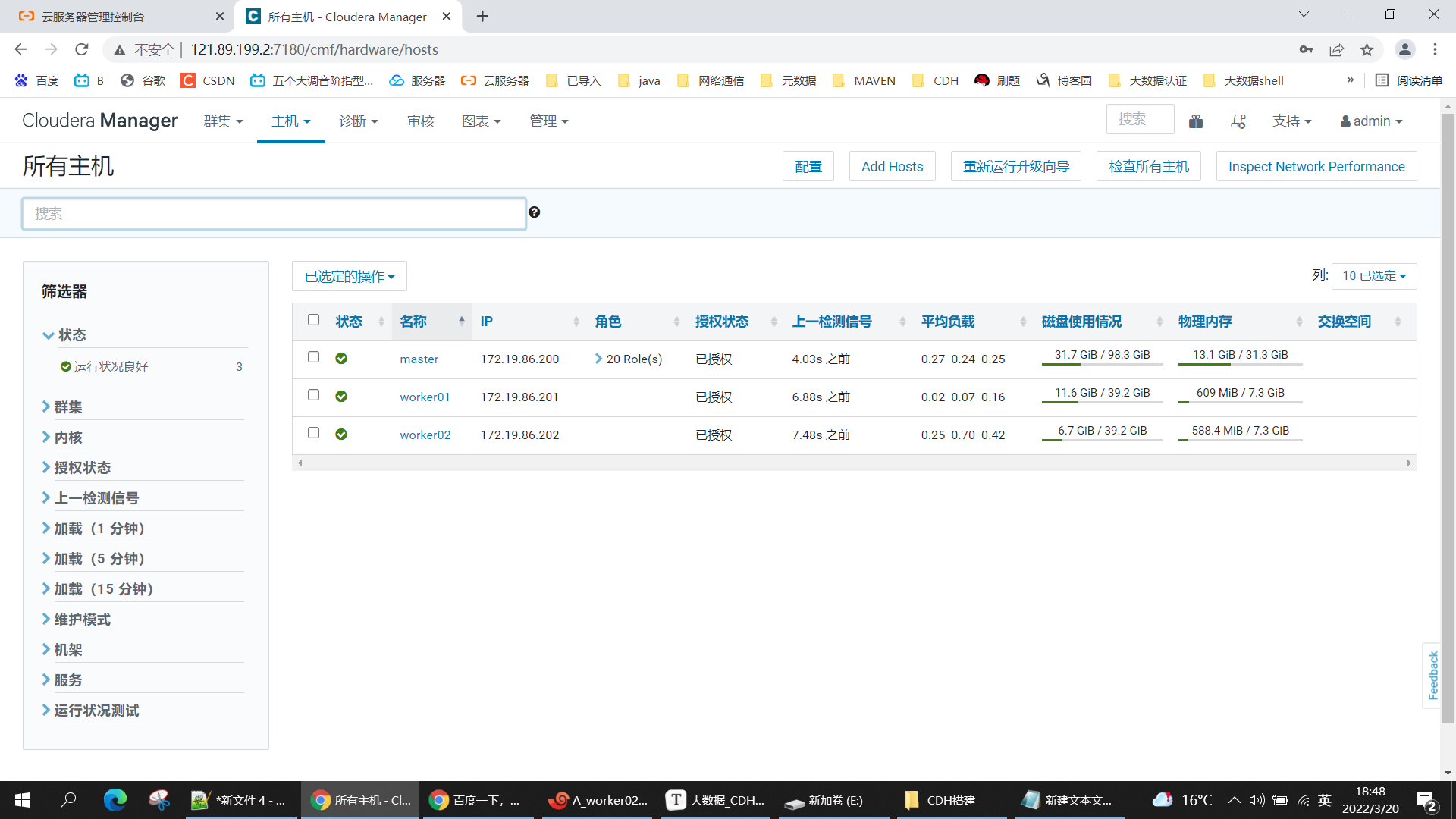The height and width of the screenshot is (819, 1456).
Task: Open Microsoft Edge from the taskbar
Action: click(x=115, y=800)
